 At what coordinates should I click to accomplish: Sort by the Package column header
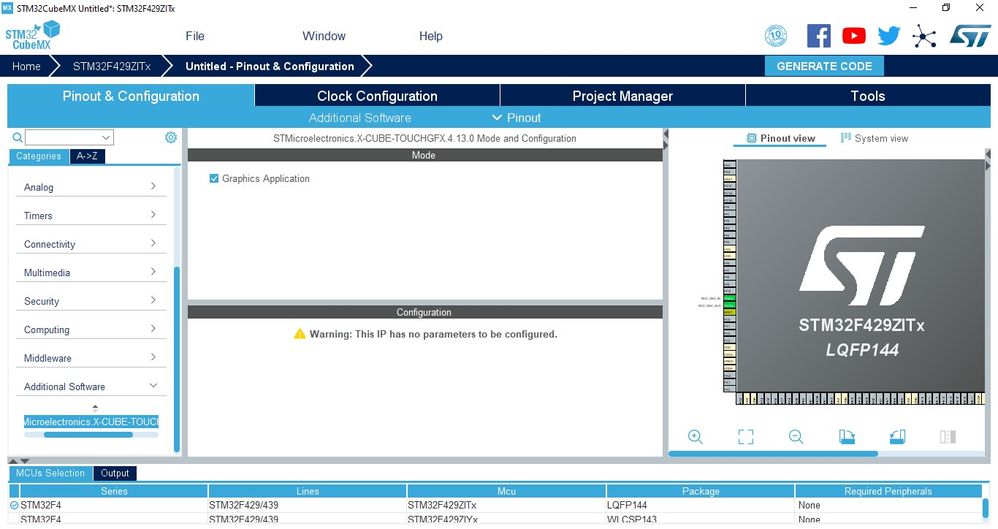701,491
